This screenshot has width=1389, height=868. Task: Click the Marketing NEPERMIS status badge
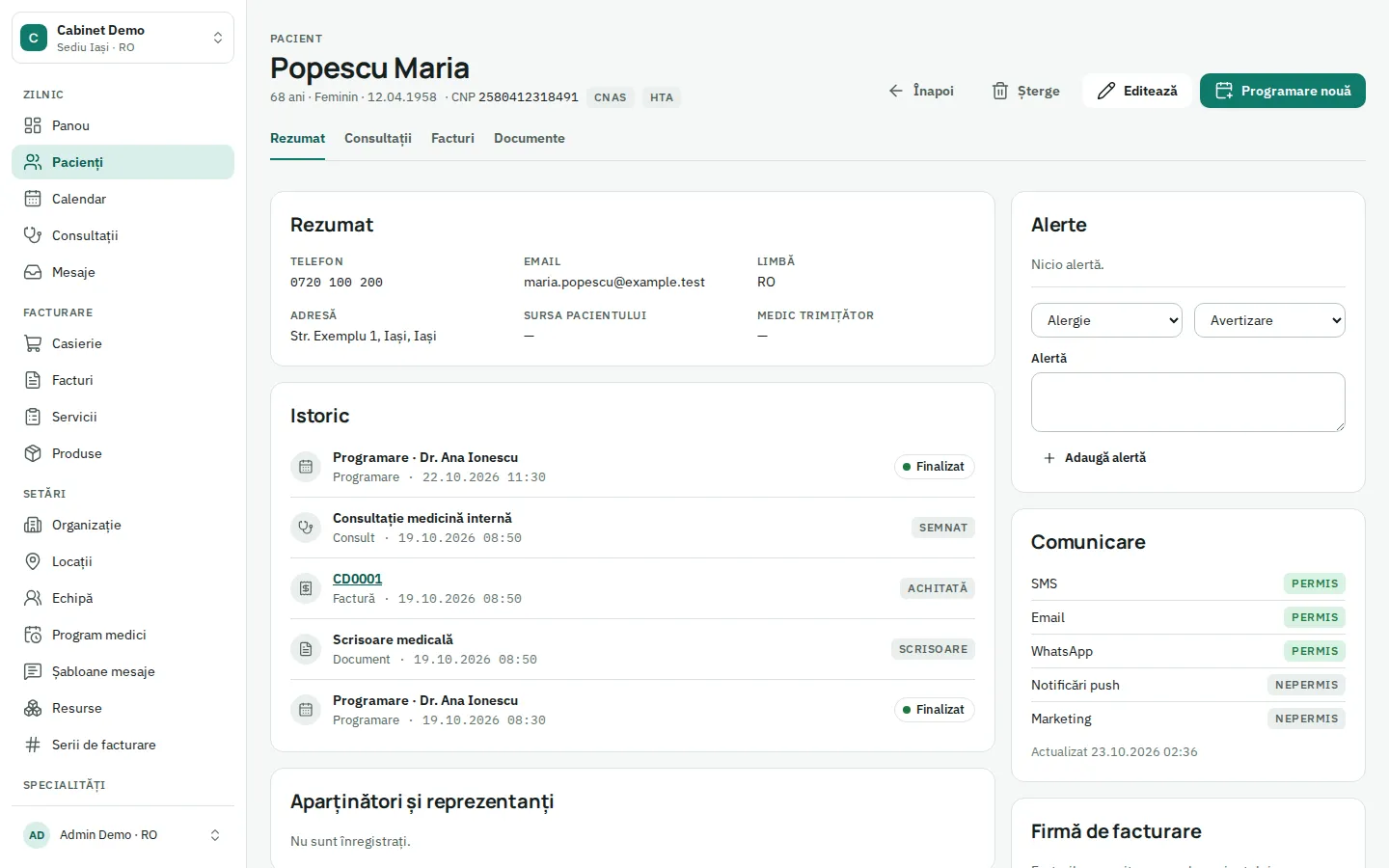[1307, 719]
